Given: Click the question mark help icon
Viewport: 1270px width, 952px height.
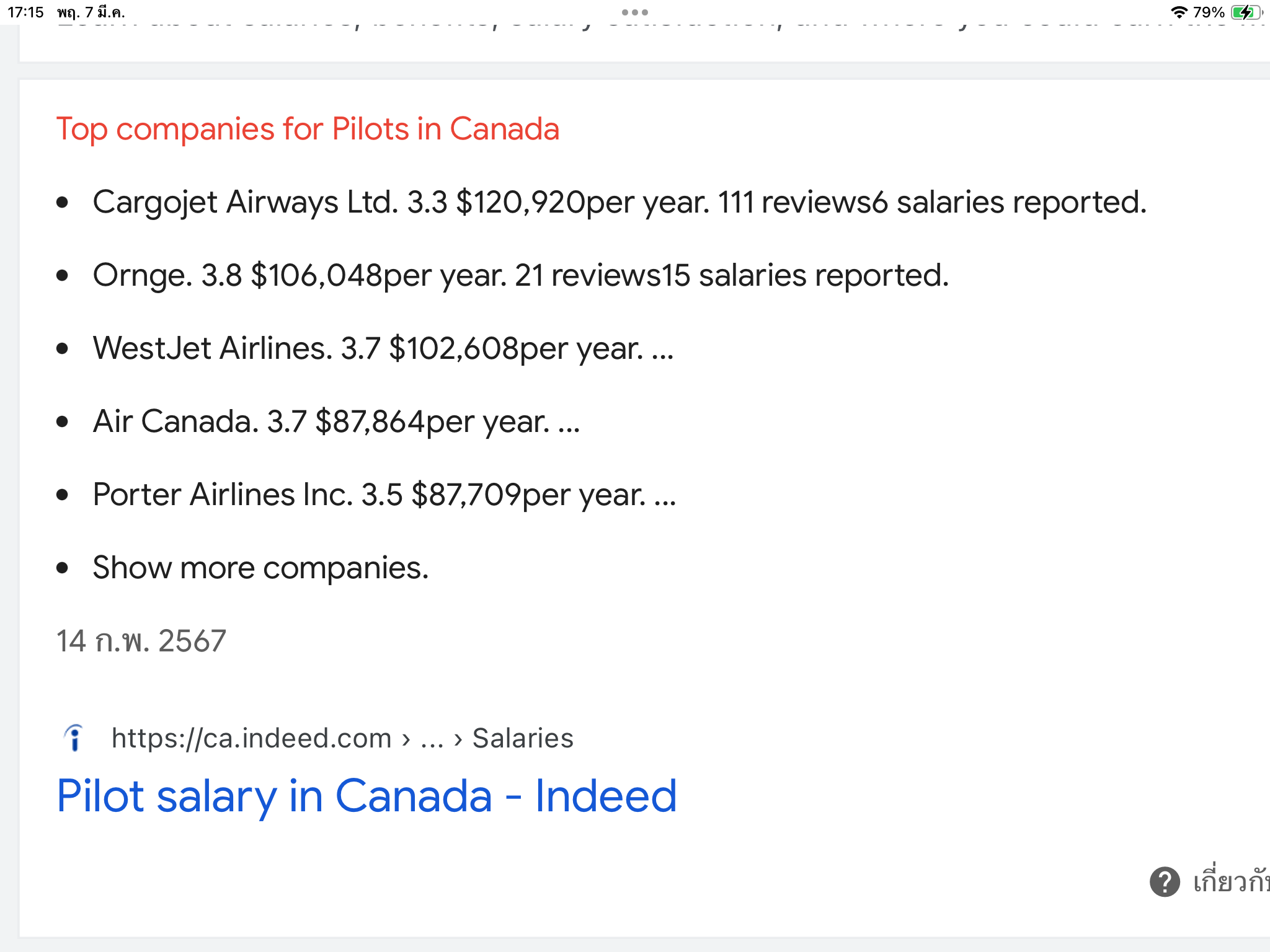Looking at the screenshot, I should point(1165,881).
